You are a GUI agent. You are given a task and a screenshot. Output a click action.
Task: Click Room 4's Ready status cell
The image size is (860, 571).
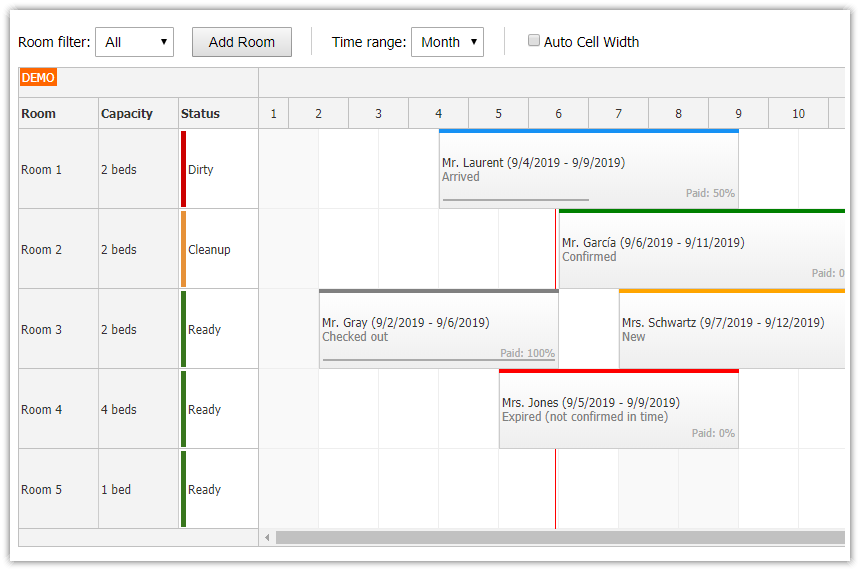pos(217,409)
